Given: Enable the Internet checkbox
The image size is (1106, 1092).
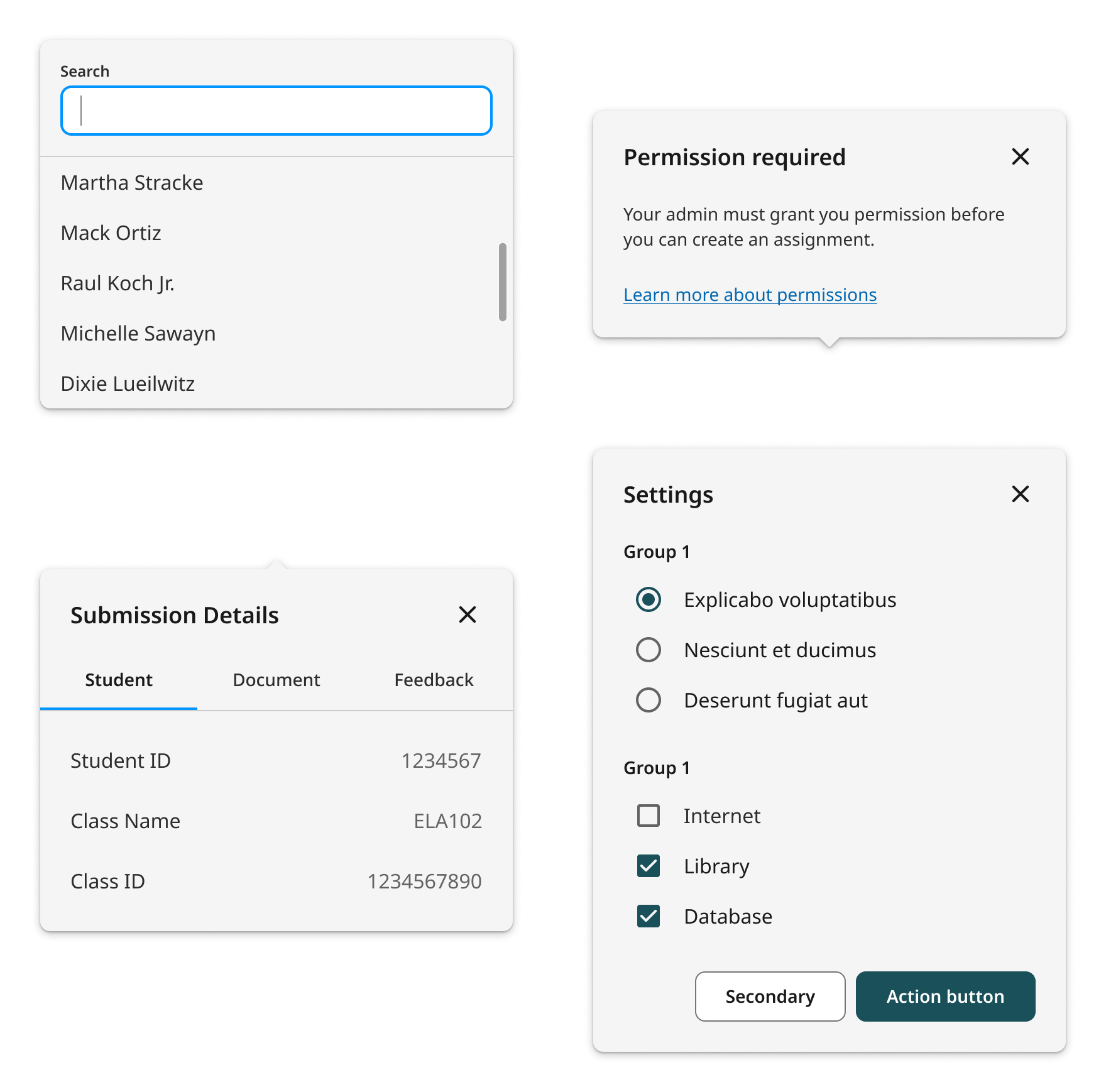Looking at the screenshot, I should (x=648, y=816).
